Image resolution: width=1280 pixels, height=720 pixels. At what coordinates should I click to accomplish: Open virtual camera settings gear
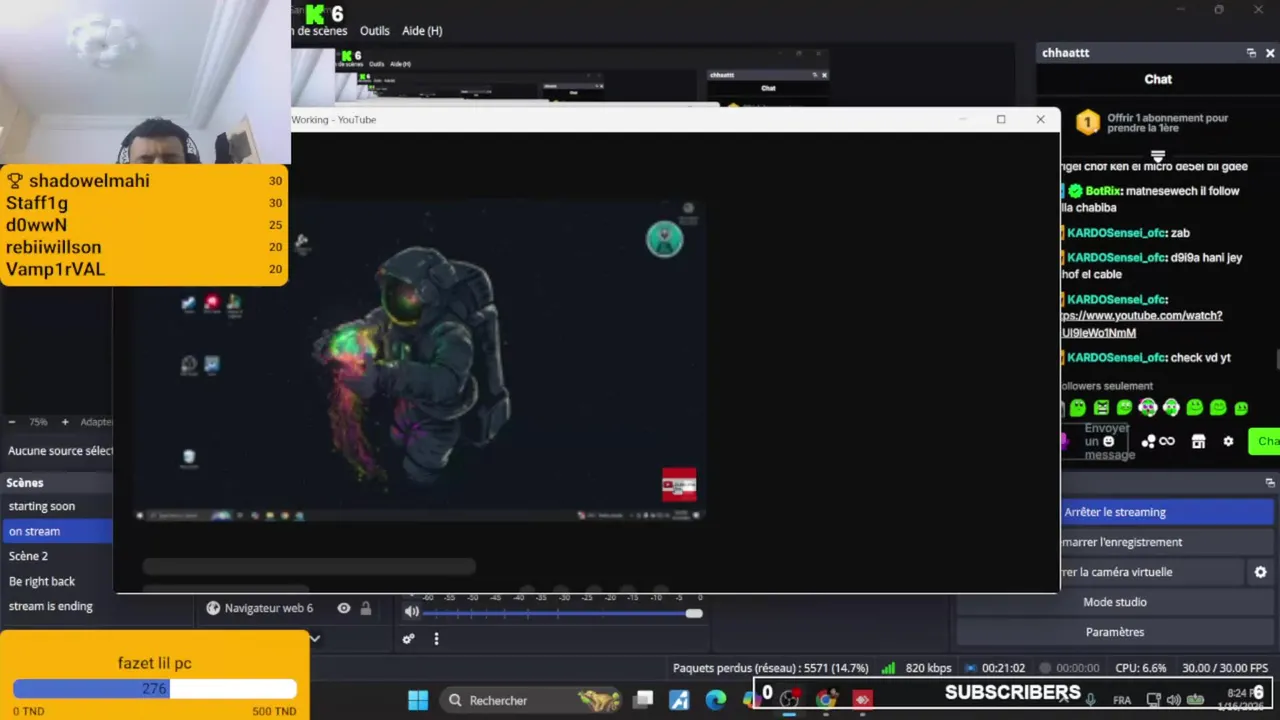[1260, 572]
